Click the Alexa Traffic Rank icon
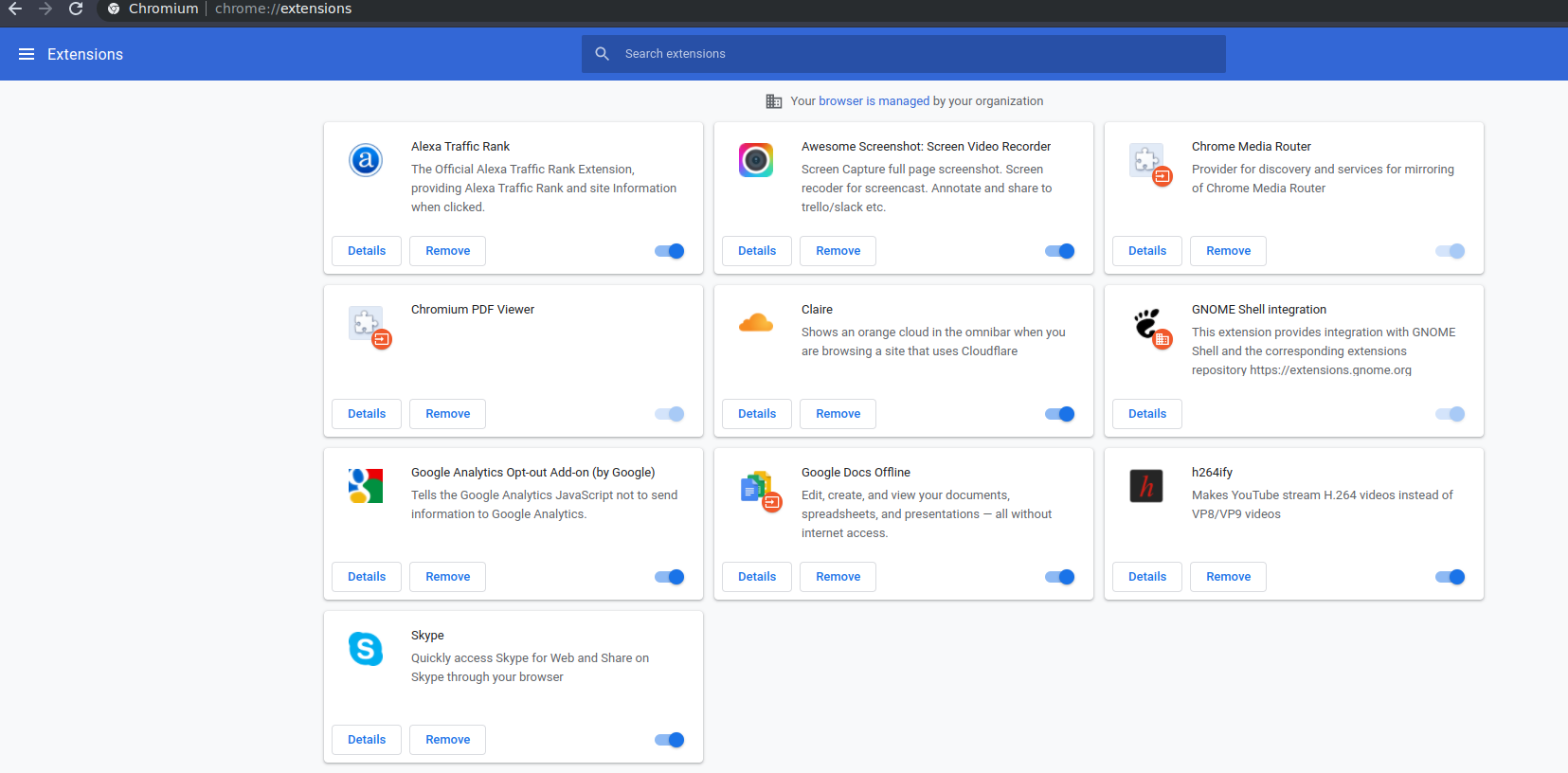 (366, 160)
